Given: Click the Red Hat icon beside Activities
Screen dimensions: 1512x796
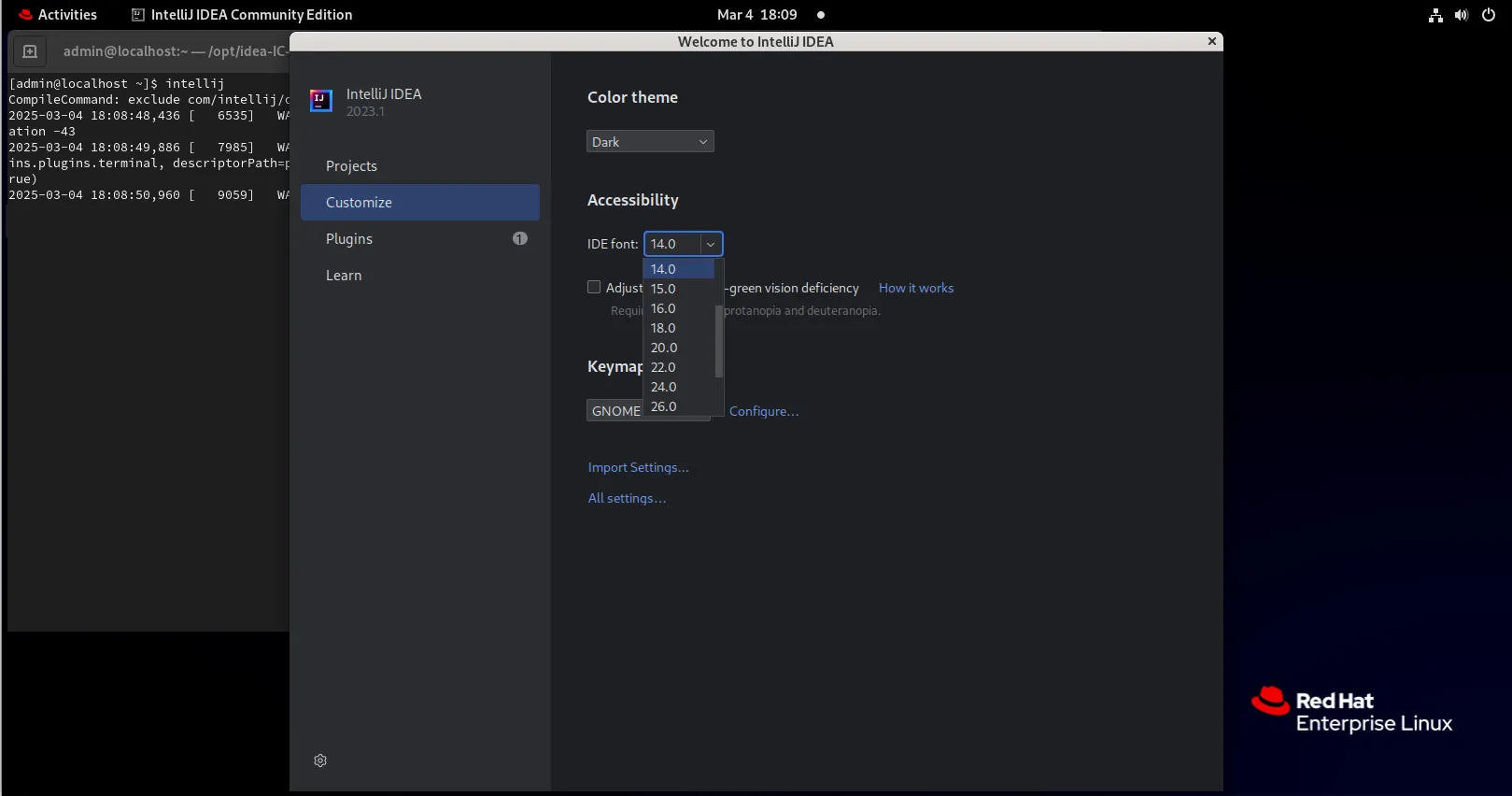Looking at the screenshot, I should pos(25,15).
